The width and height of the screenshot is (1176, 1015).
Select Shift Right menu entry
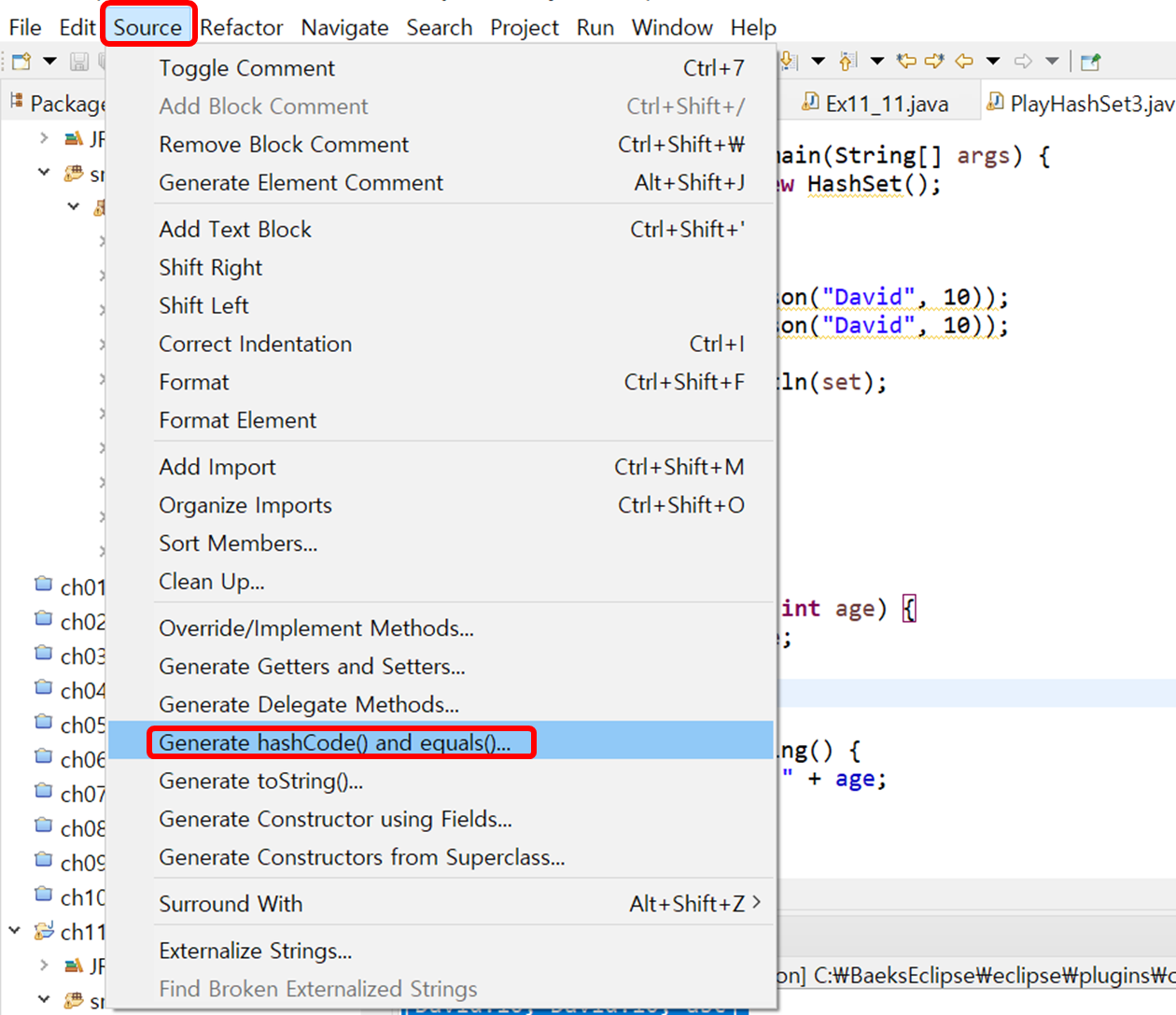click(441, 268)
